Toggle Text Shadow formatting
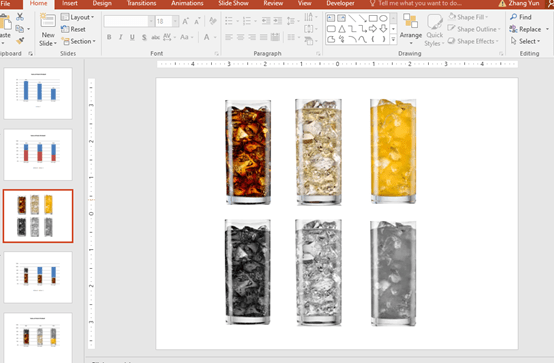 pyautogui.click(x=144, y=37)
